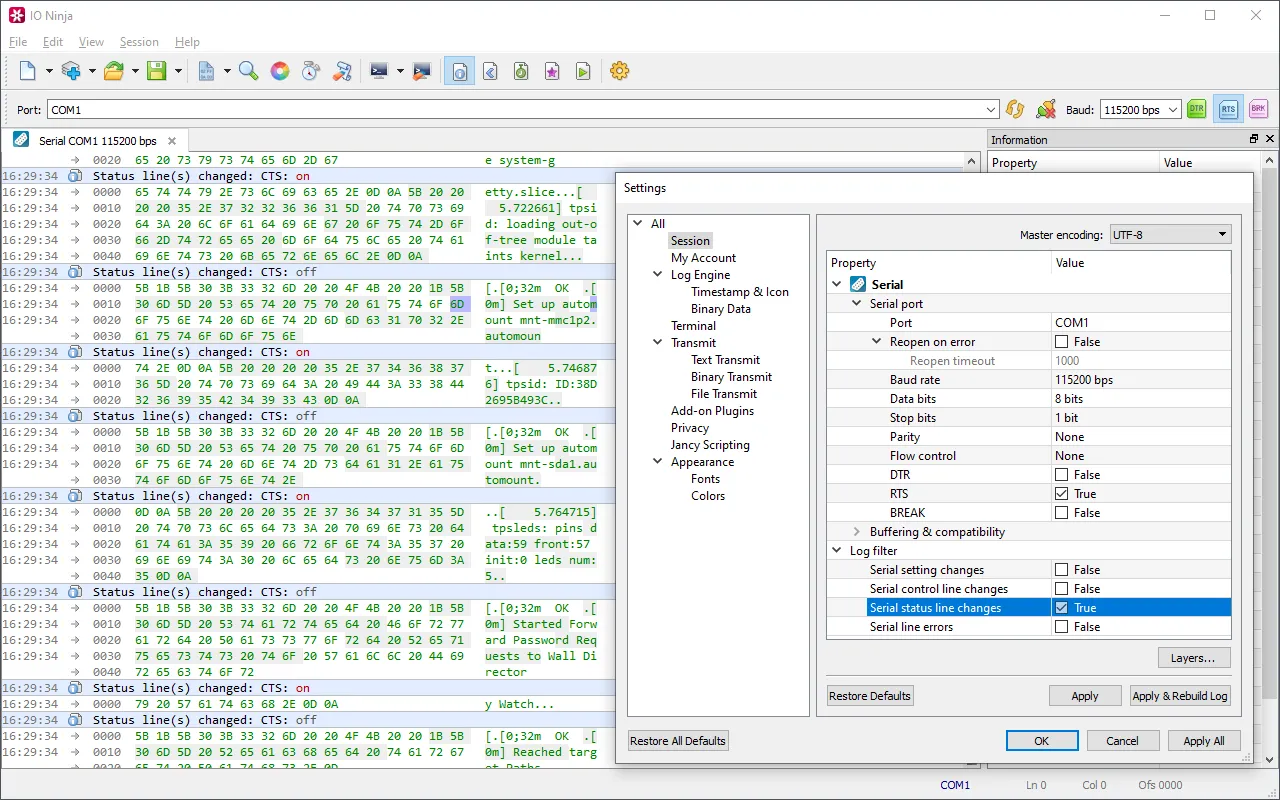Enable the Reopen on error checkbox
This screenshot has height=800, width=1280.
1061,342
